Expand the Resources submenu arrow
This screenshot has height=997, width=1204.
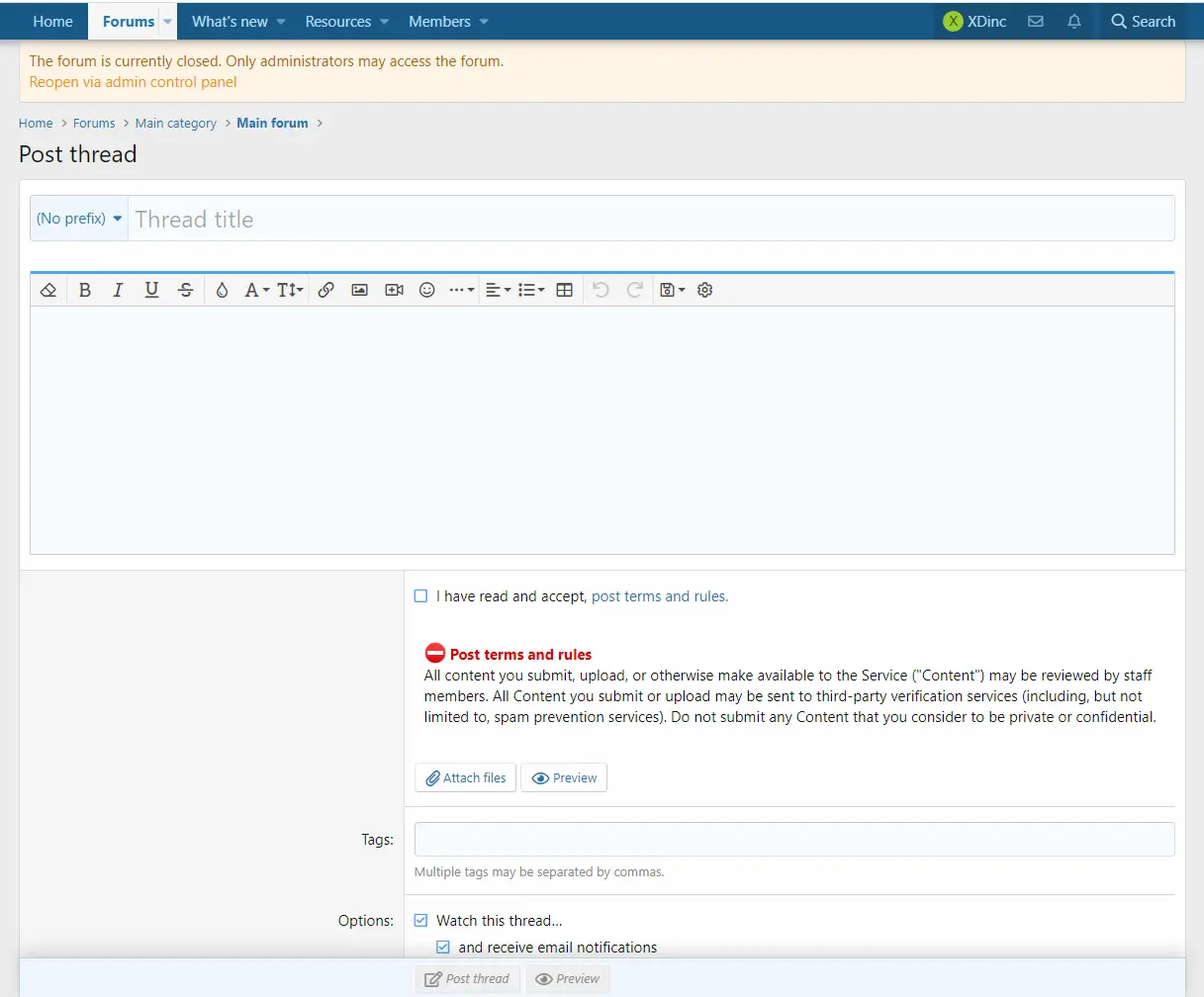[385, 21]
